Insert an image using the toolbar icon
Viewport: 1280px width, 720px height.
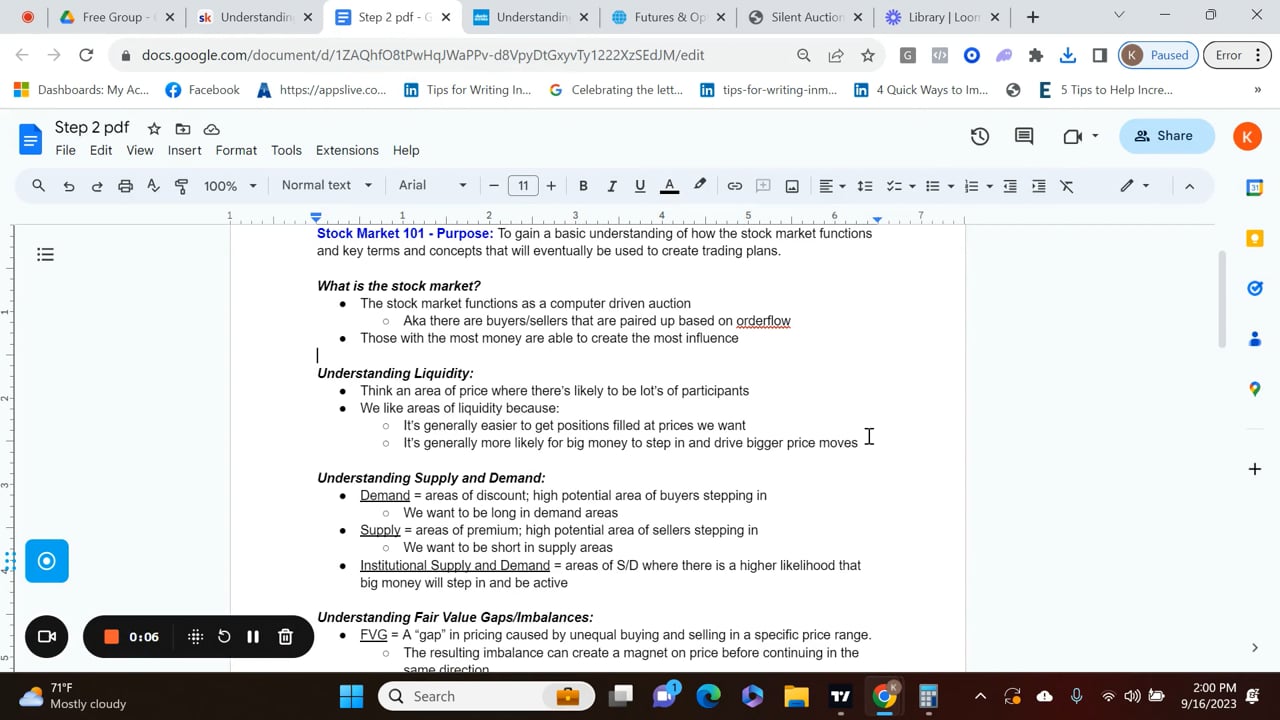click(x=791, y=185)
